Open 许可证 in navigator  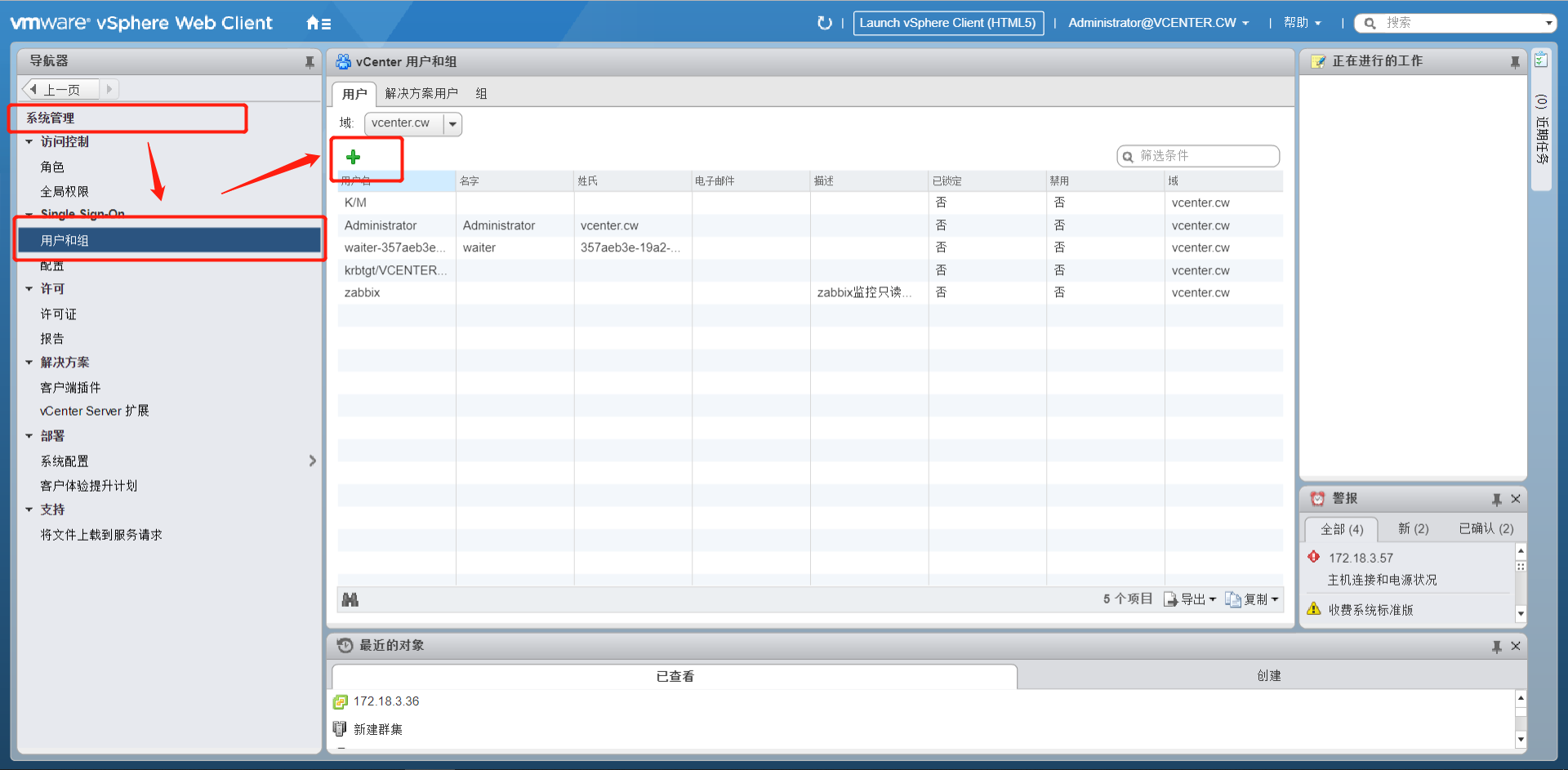[x=58, y=314]
